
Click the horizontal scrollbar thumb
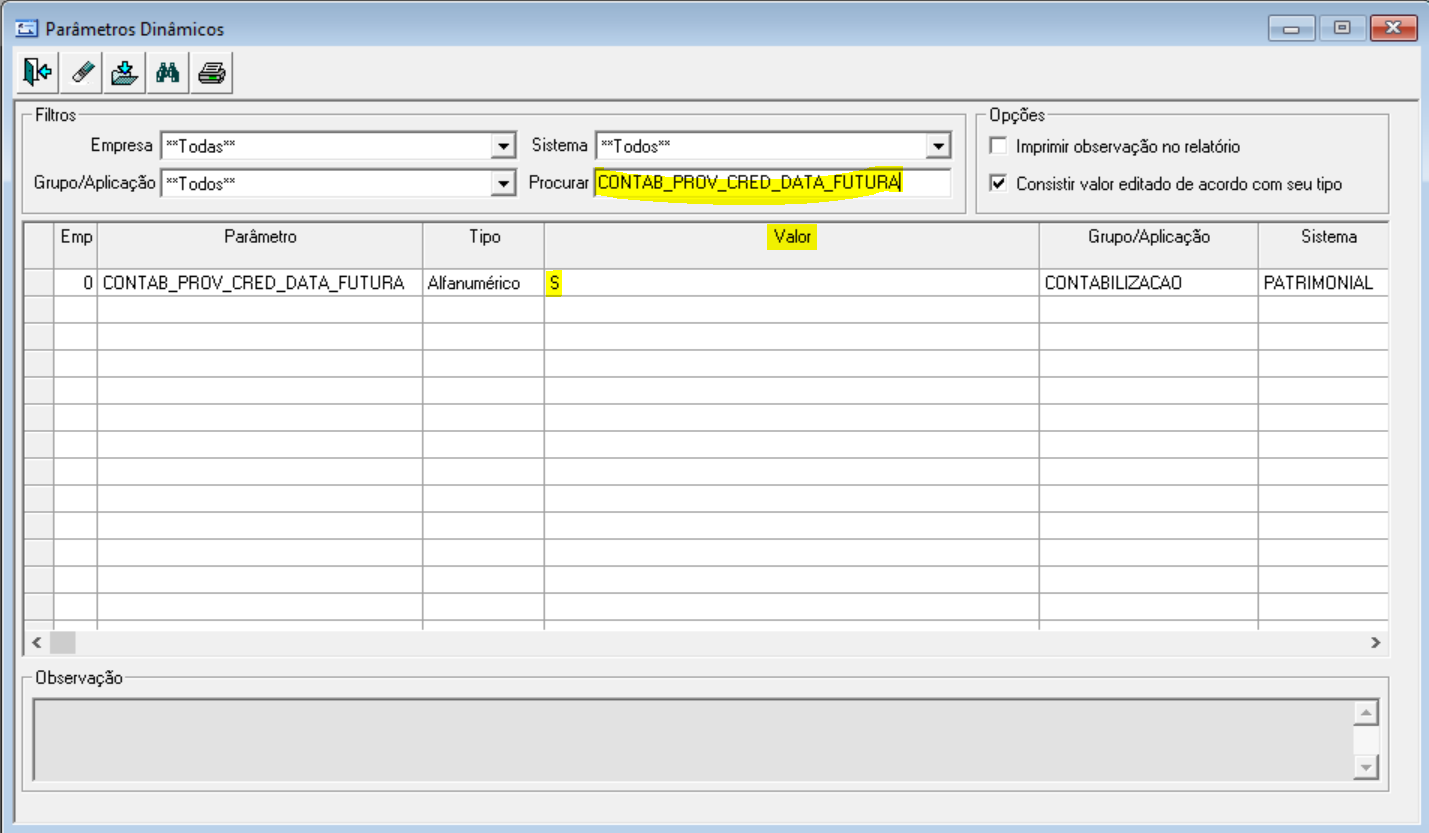tap(63, 642)
